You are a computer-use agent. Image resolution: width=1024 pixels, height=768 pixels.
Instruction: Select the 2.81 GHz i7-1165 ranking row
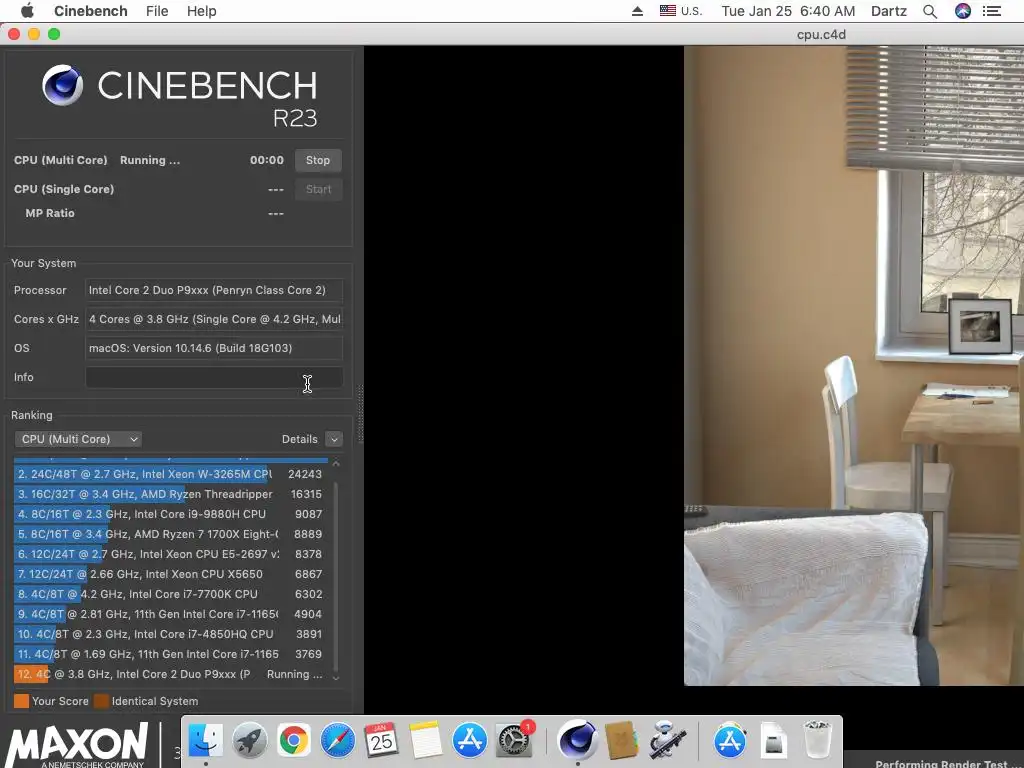point(170,614)
